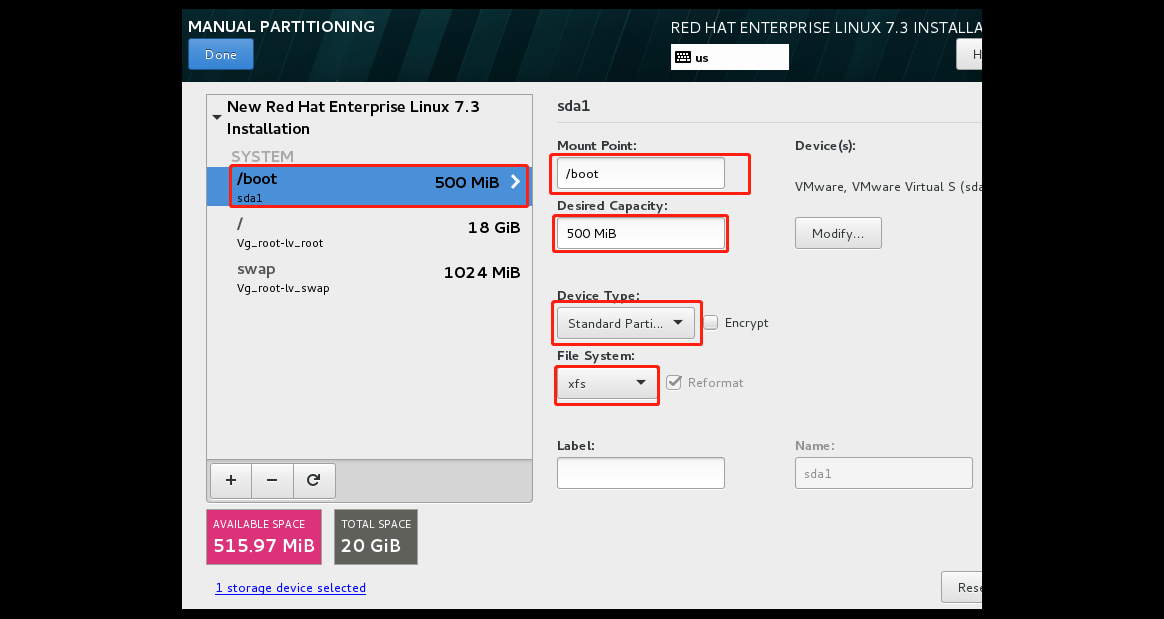Open the 1 storage device selected link

click(290, 588)
